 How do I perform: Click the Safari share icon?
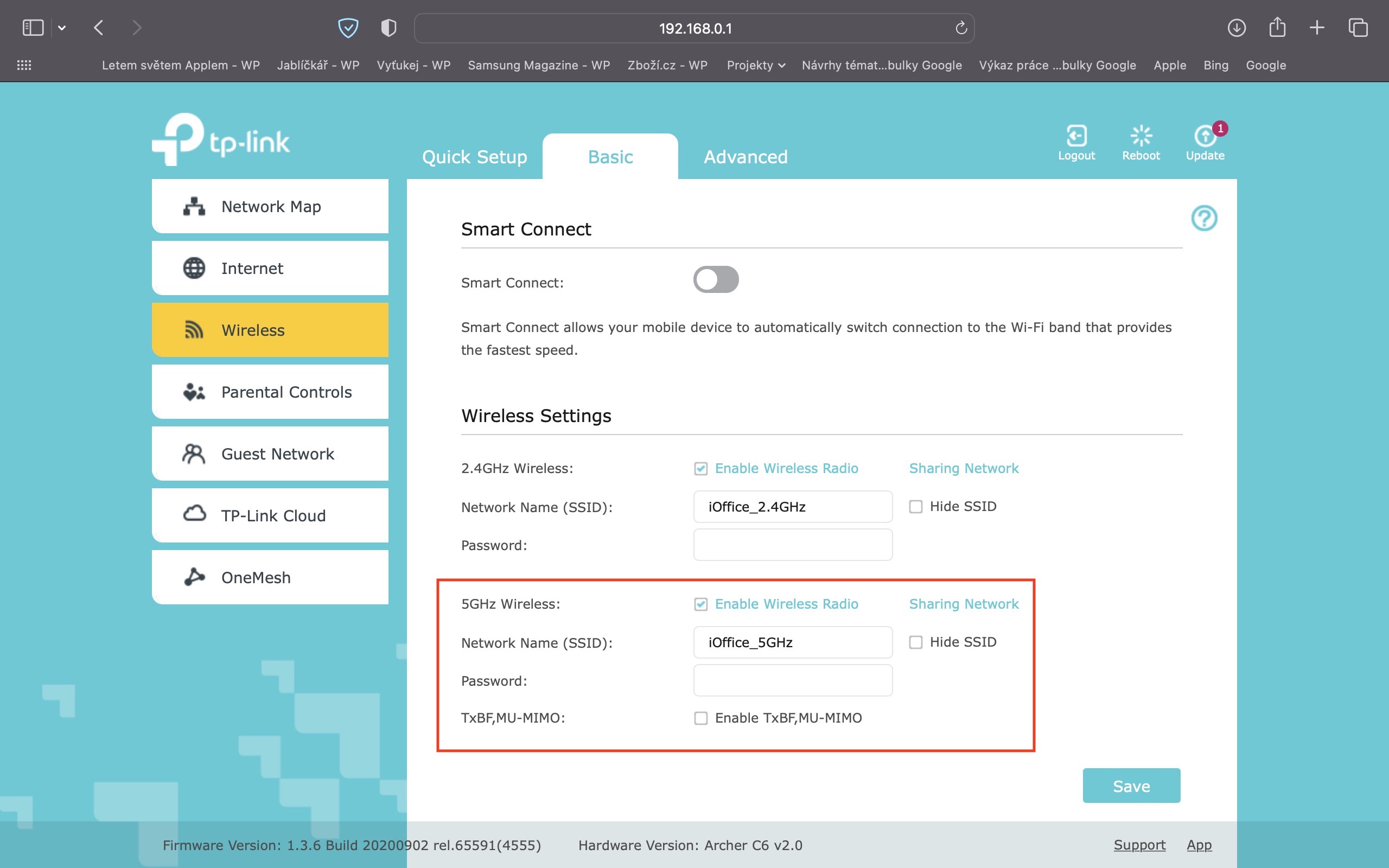click(x=1277, y=28)
